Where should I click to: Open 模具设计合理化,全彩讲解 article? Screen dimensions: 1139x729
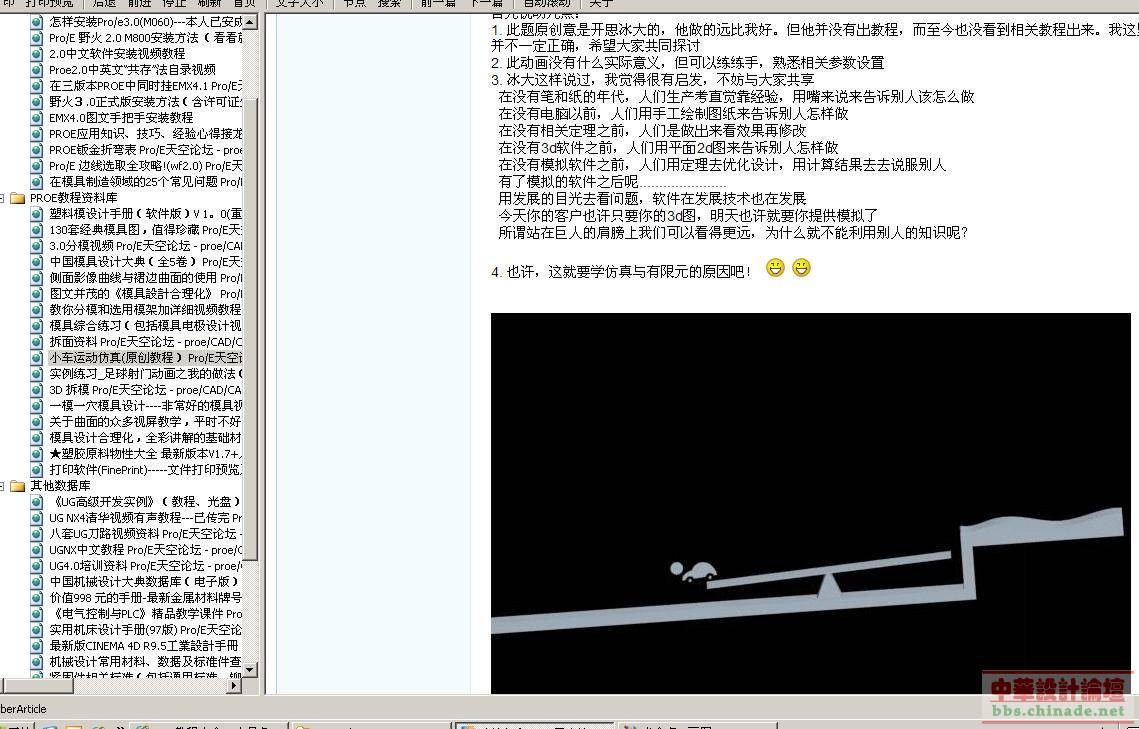(x=145, y=437)
